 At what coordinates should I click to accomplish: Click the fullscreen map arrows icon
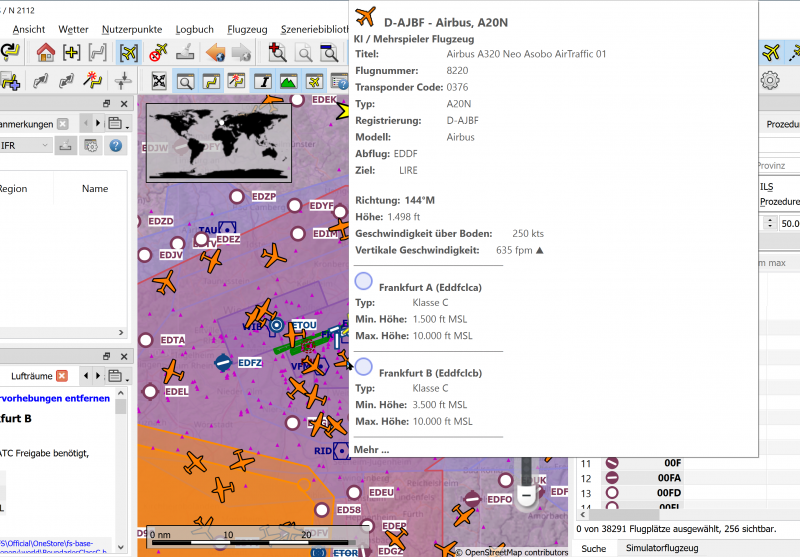click(159, 81)
